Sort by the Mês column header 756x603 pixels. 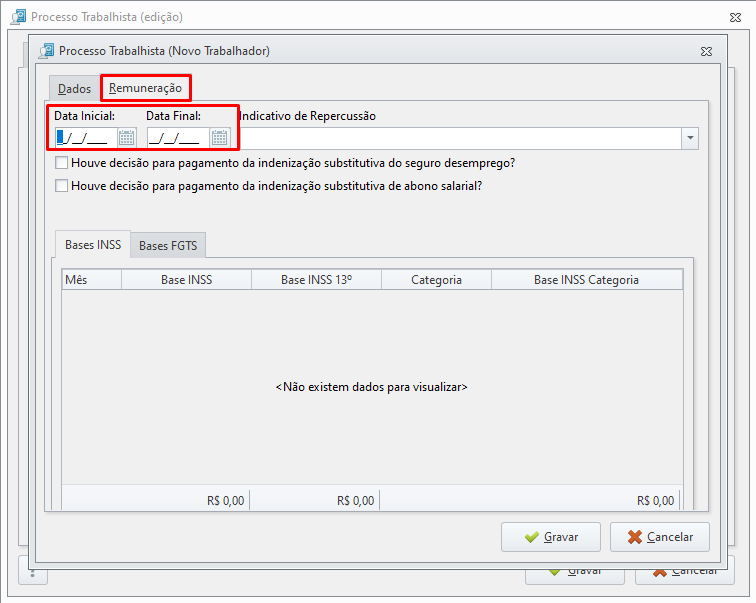pyautogui.click(x=92, y=280)
